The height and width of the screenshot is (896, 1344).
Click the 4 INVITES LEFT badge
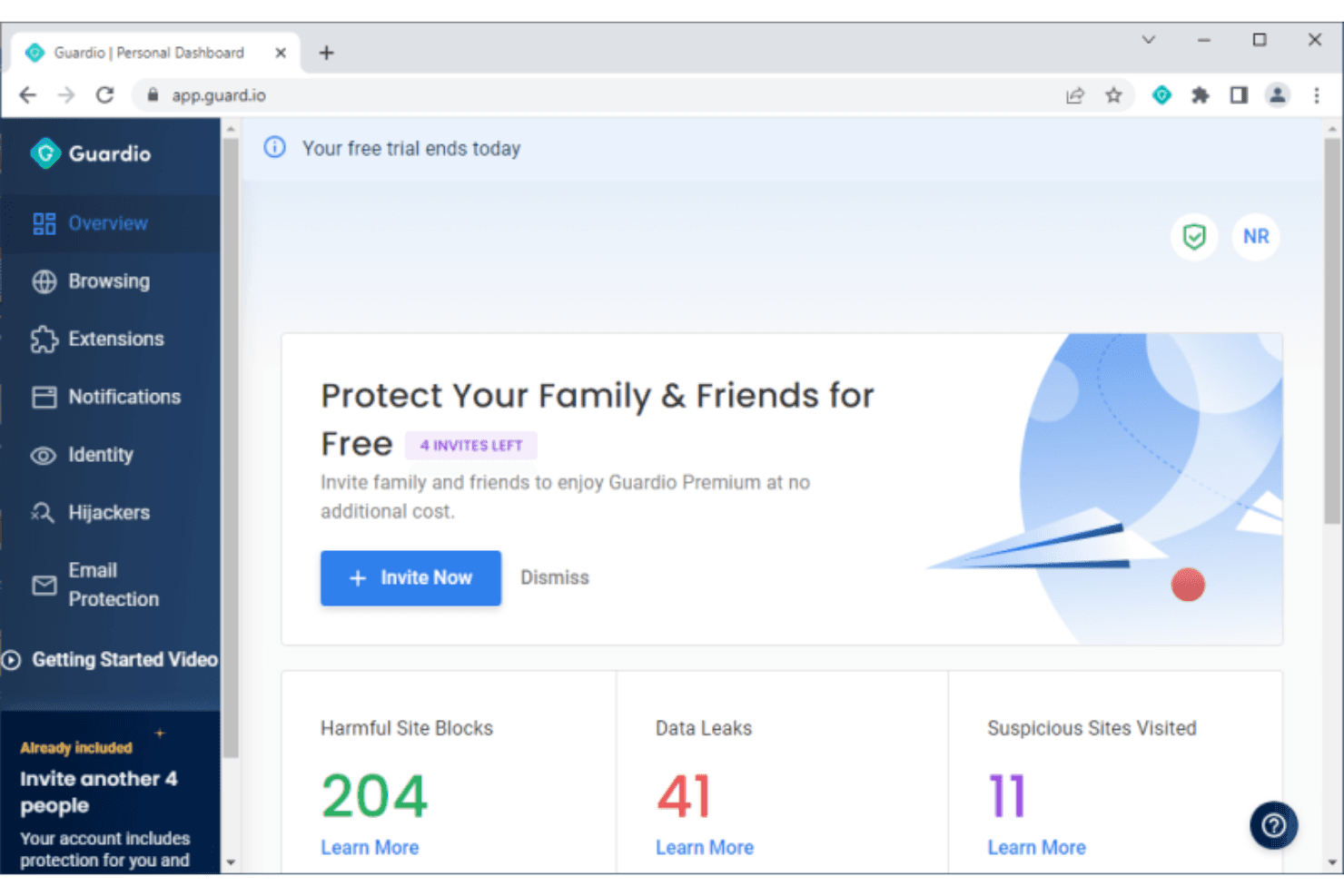click(x=471, y=446)
